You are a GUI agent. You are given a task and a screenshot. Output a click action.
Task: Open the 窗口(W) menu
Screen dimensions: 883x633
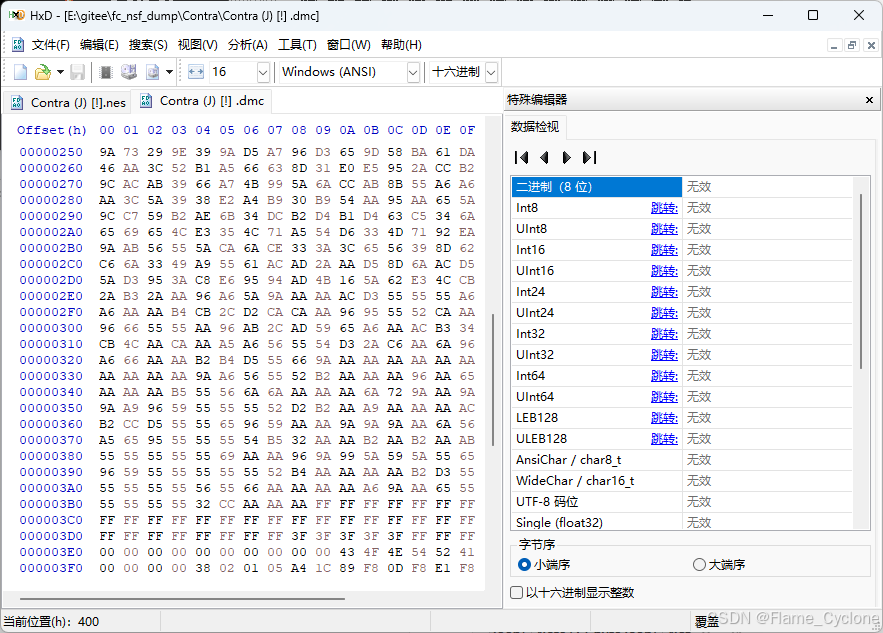(x=349, y=44)
